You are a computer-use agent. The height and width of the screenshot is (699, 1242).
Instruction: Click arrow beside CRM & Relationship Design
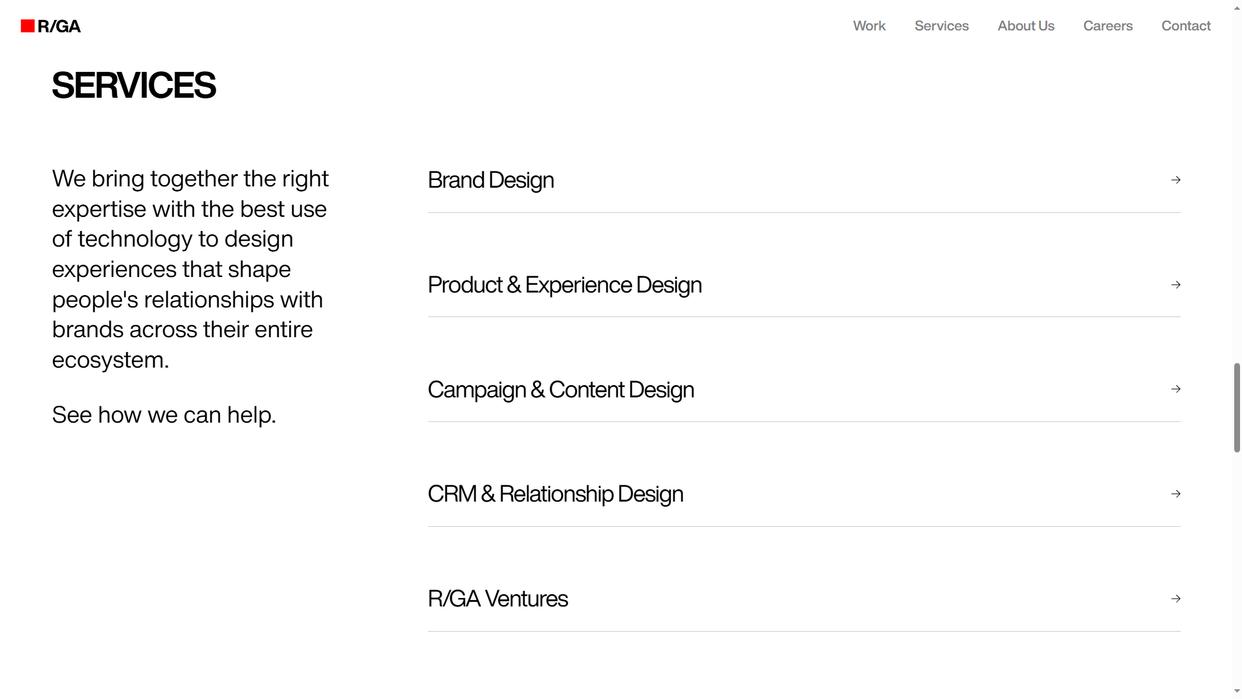[x=1175, y=494]
